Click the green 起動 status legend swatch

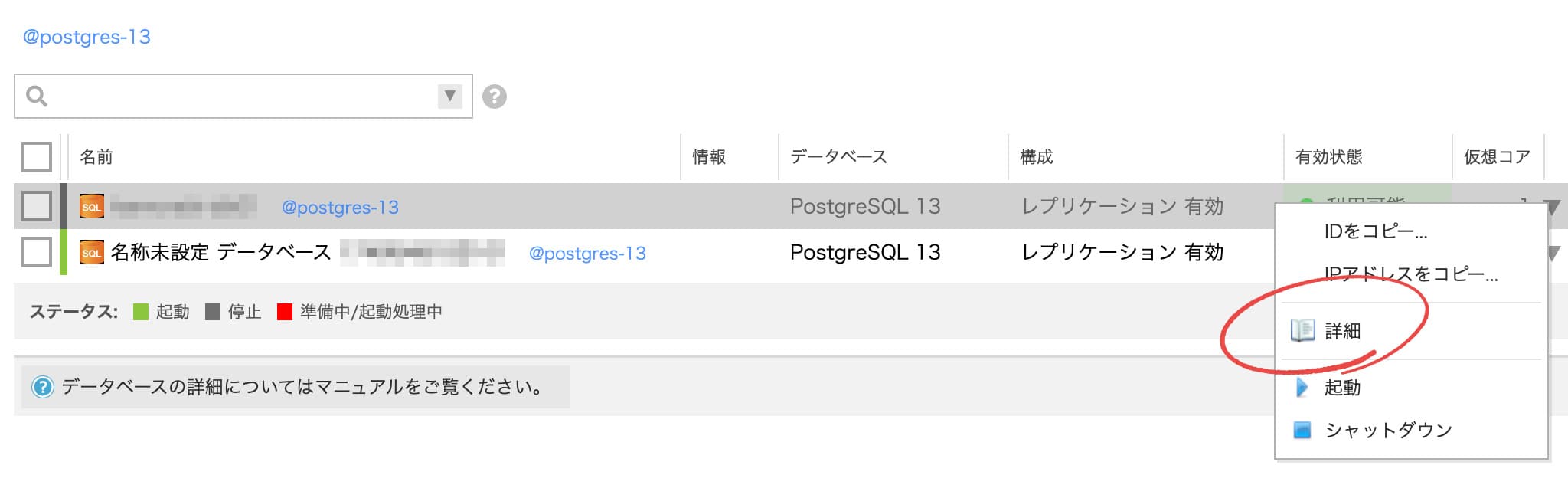coord(141,312)
